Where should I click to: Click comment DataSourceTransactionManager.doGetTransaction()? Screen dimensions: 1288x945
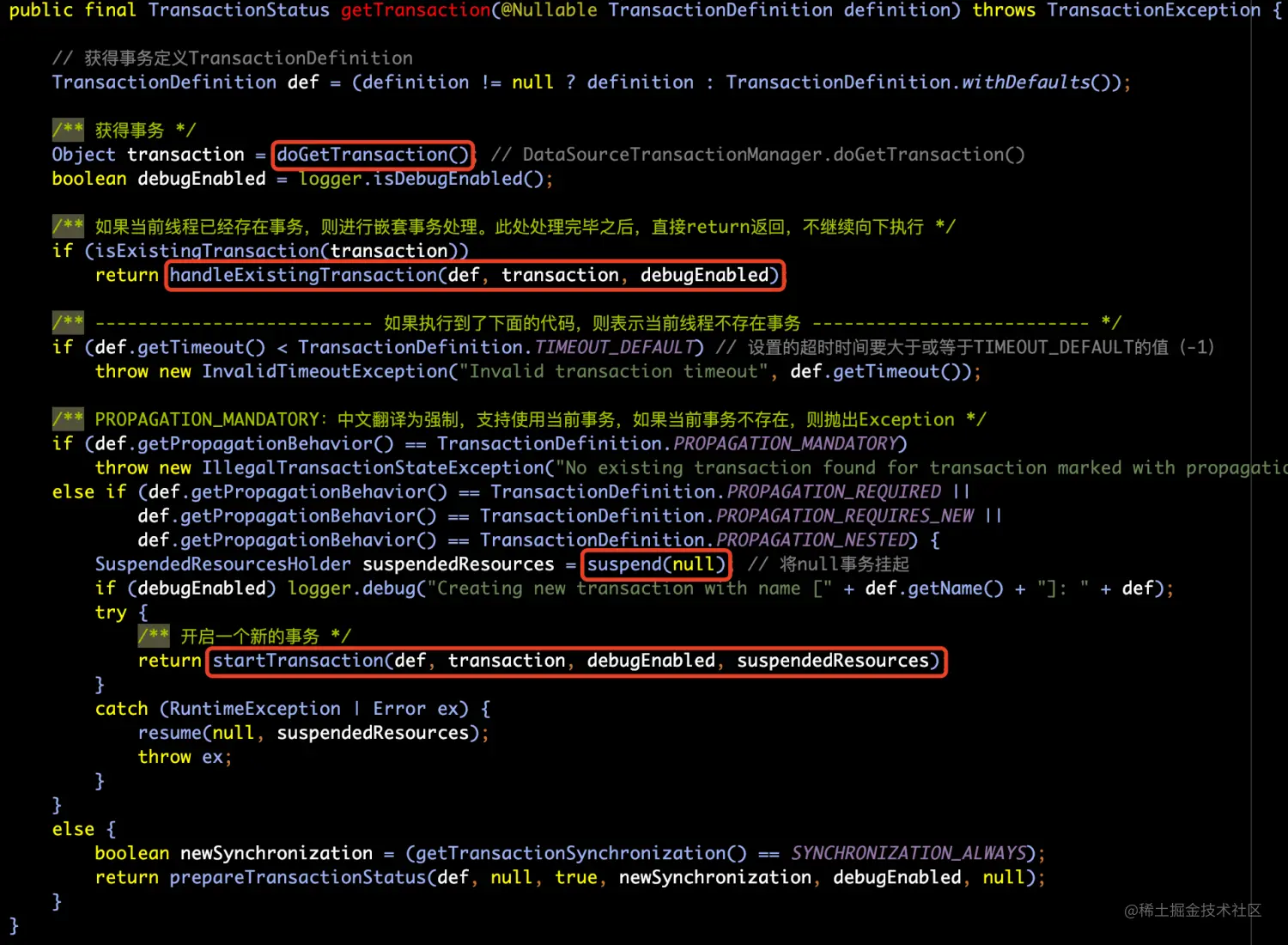[758, 155]
